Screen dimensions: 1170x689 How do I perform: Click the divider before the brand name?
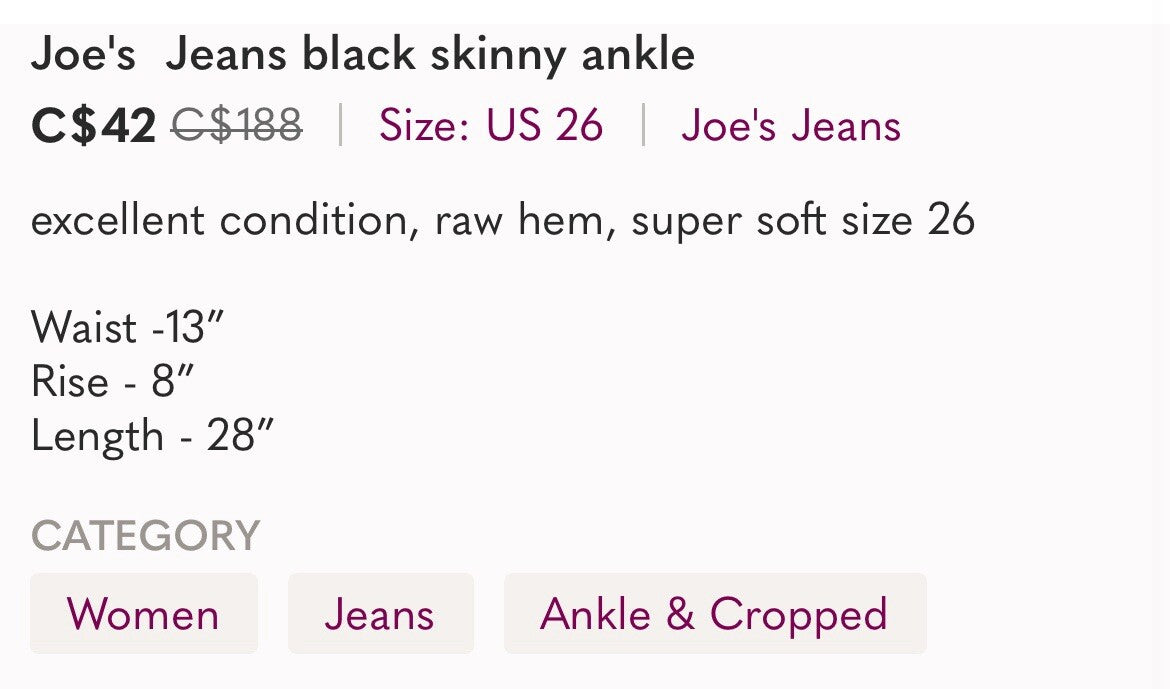point(644,125)
